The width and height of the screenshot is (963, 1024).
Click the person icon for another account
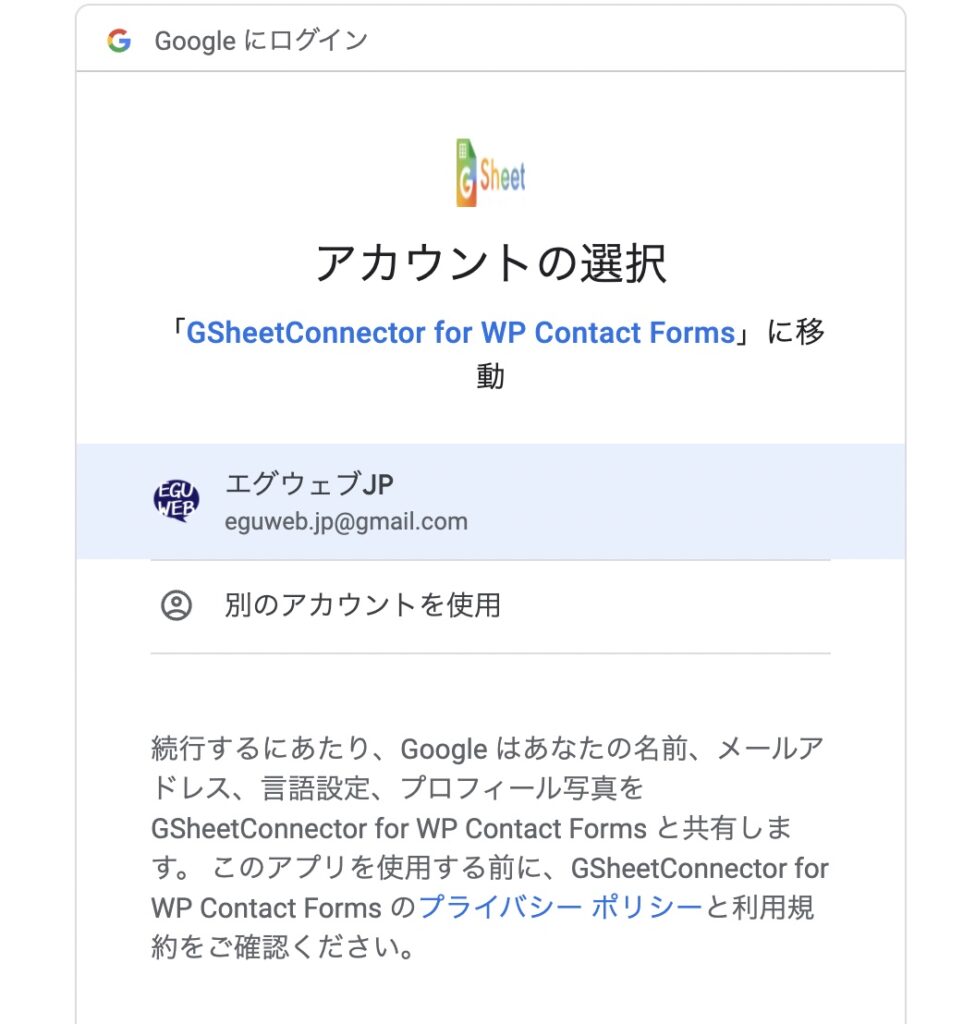pos(176,605)
